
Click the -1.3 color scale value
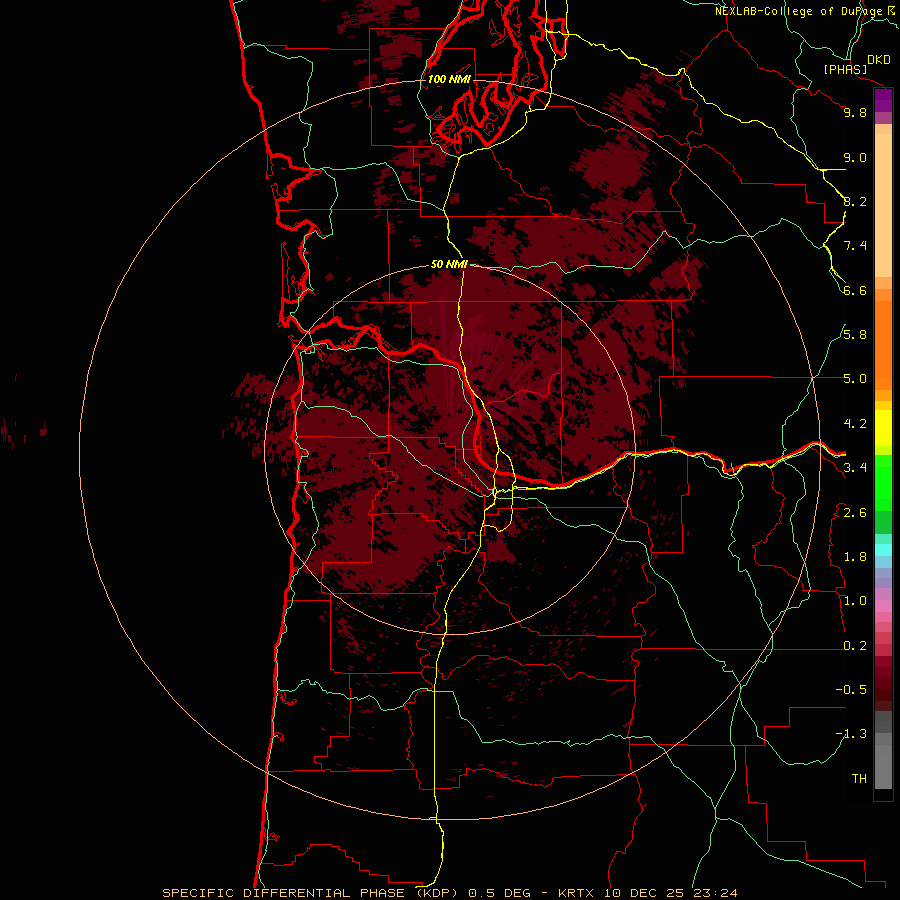coord(851,734)
